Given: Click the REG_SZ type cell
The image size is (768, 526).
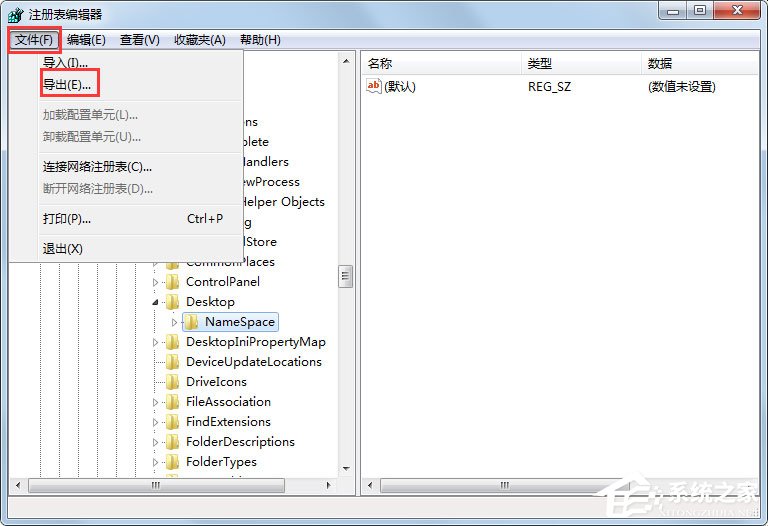Looking at the screenshot, I should (x=549, y=87).
